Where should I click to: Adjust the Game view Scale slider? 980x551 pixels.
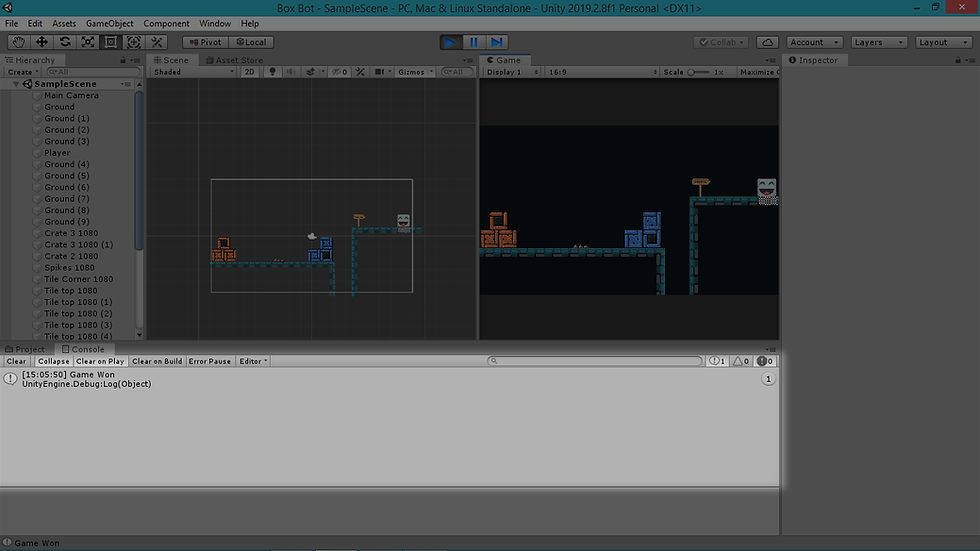(x=698, y=72)
